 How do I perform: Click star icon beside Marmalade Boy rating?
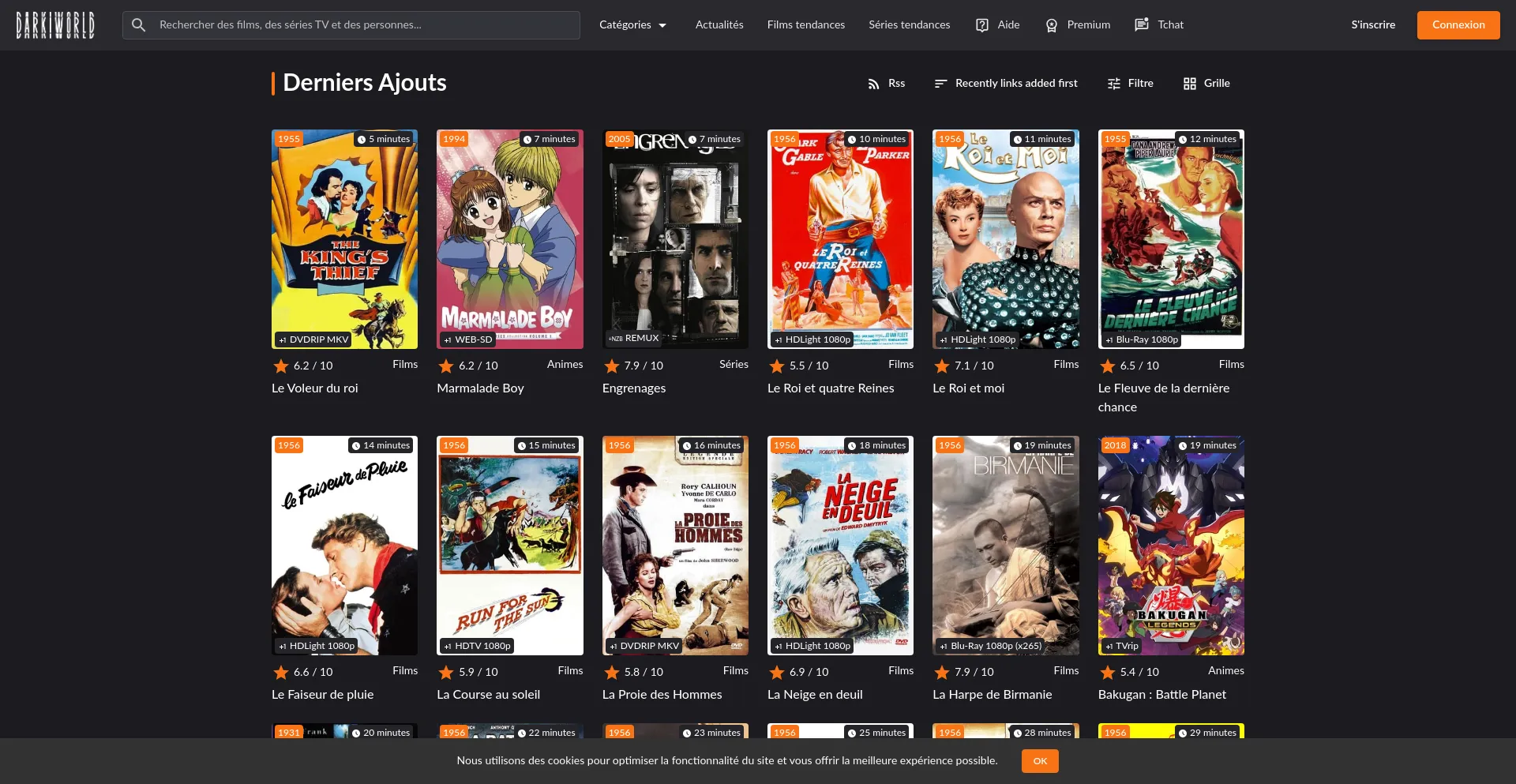tap(445, 366)
